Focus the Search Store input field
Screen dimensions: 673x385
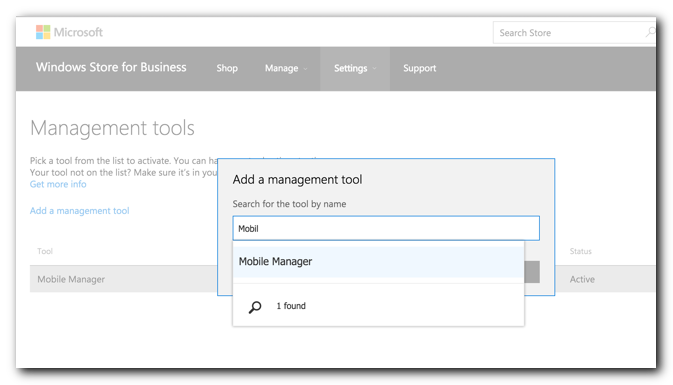tap(574, 33)
